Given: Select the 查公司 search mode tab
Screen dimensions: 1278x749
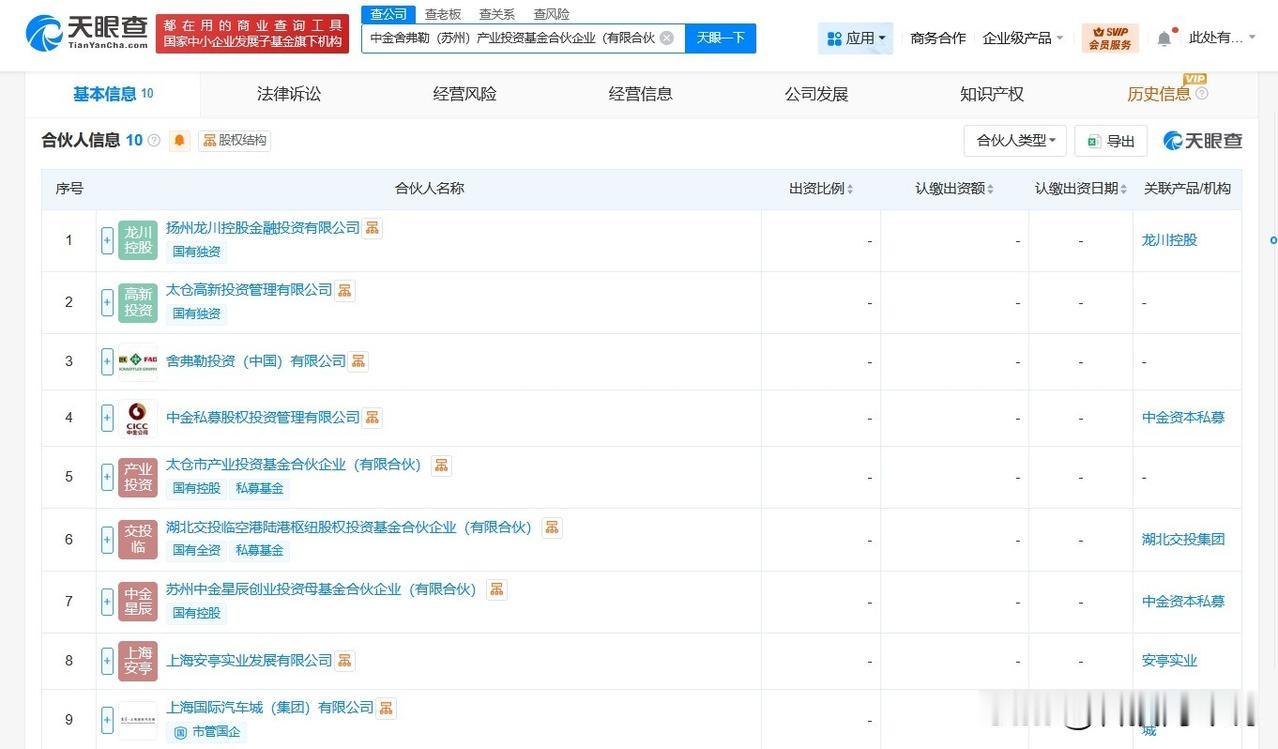Looking at the screenshot, I should 388,14.
